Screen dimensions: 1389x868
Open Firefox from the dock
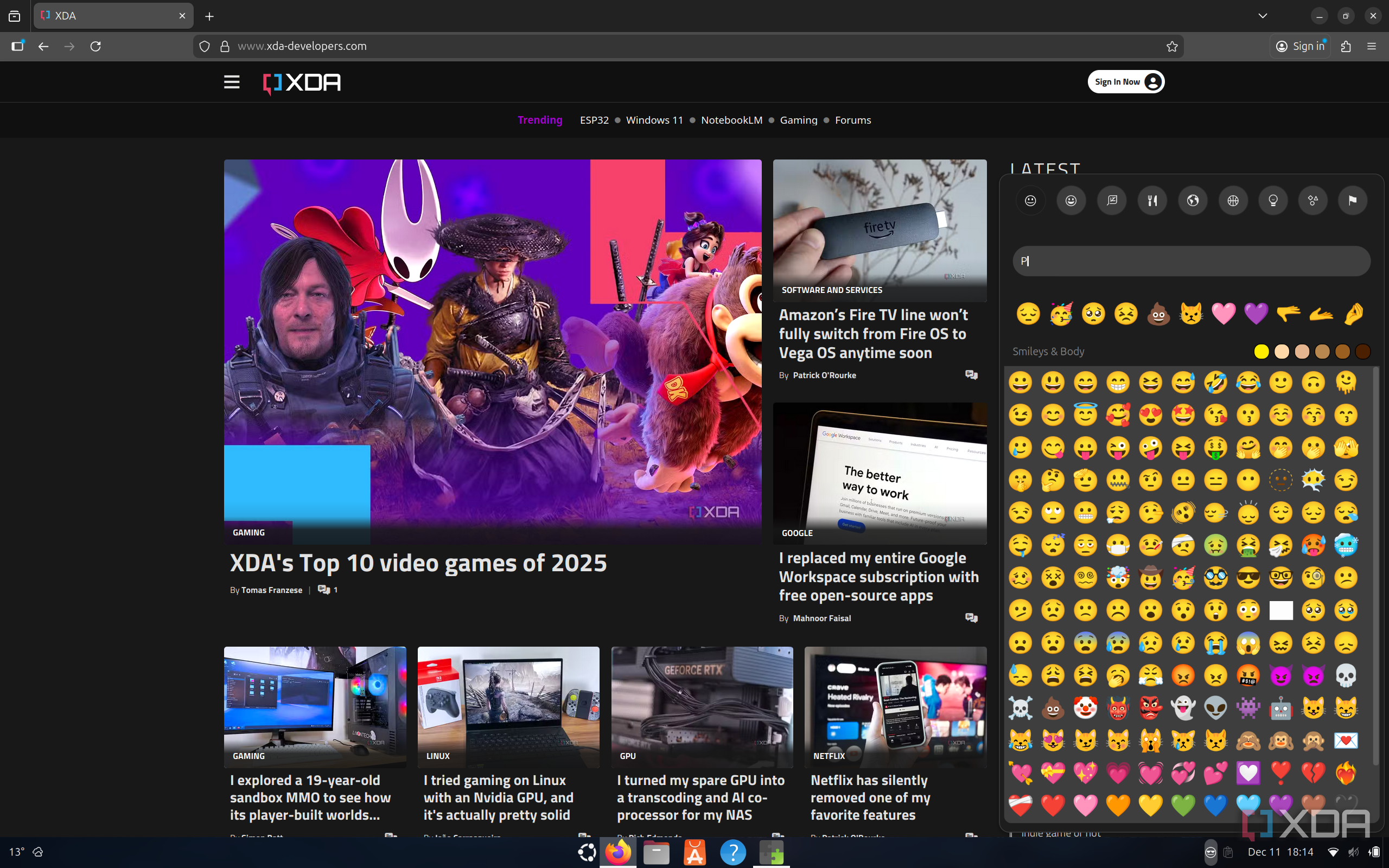point(618,852)
